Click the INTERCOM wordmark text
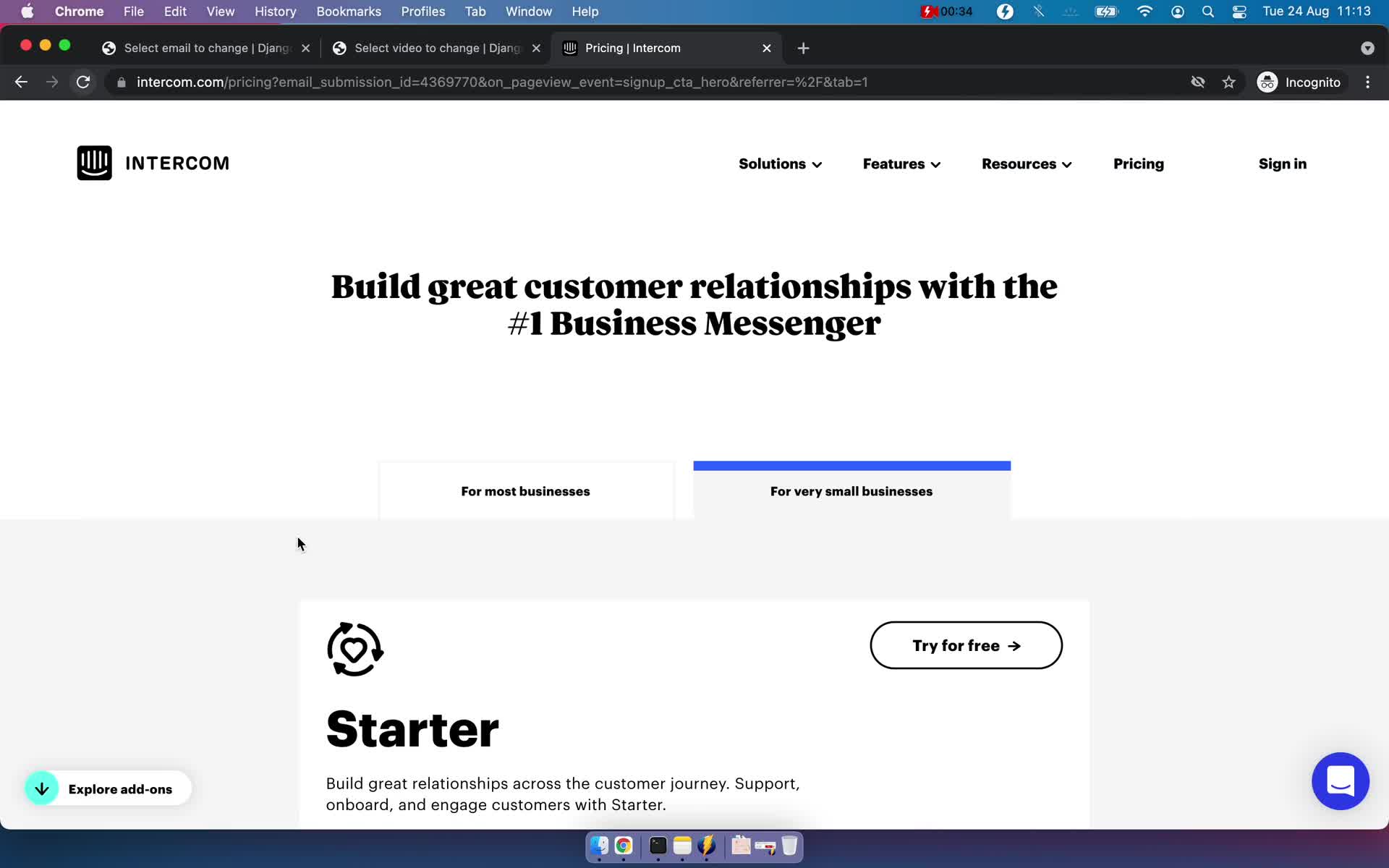 [177, 163]
